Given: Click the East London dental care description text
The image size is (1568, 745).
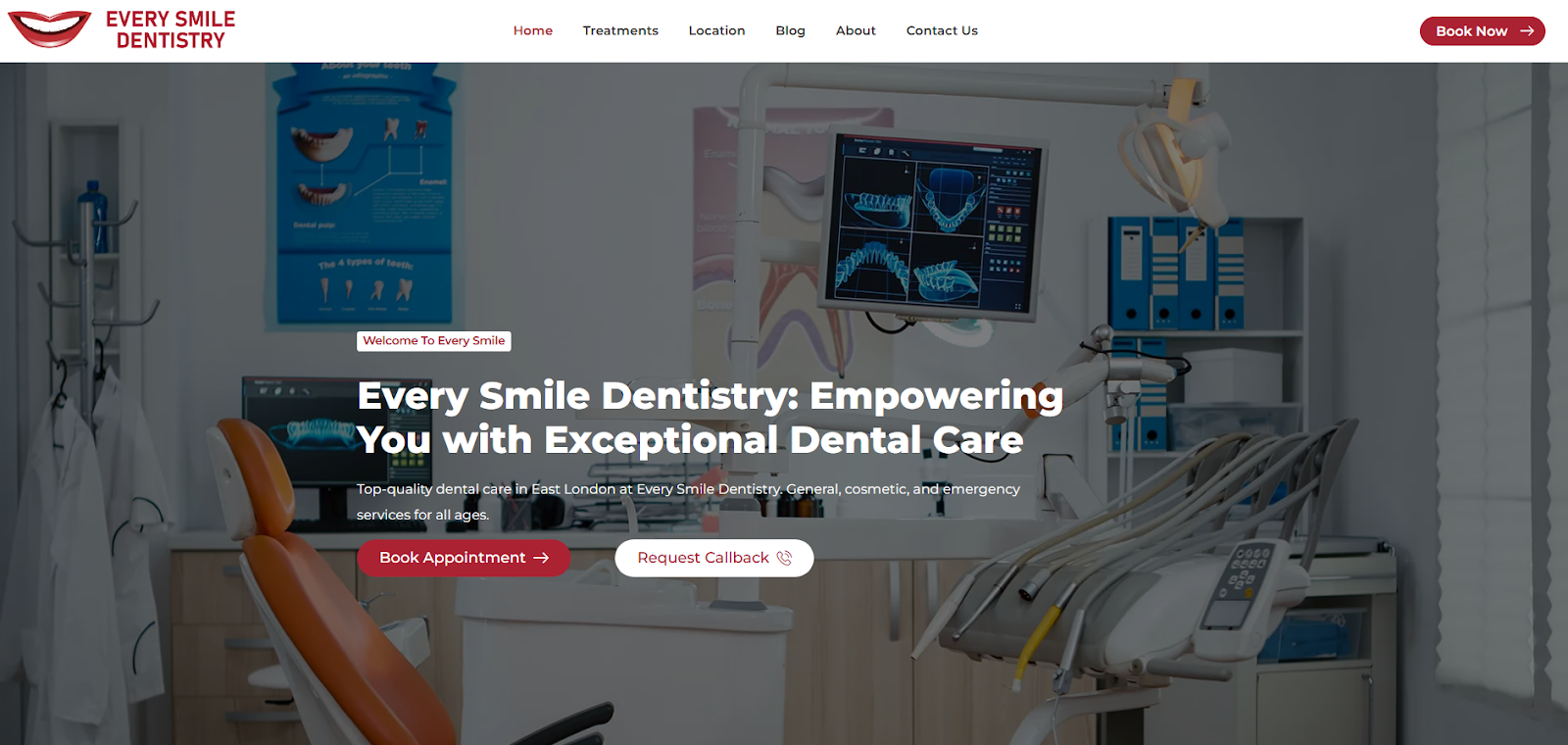Looking at the screenshot, I should click(688, 501).
